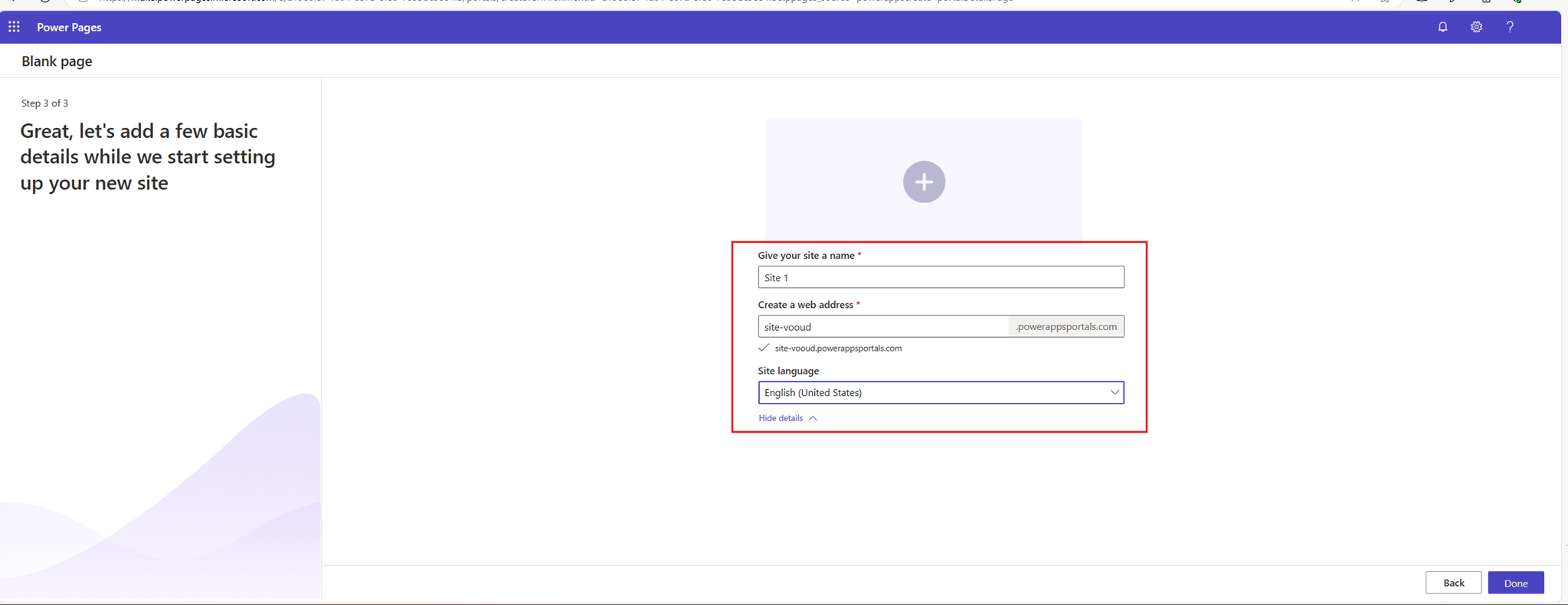
Task: Click the plus icon in site preview
Action: coord(924,182)
